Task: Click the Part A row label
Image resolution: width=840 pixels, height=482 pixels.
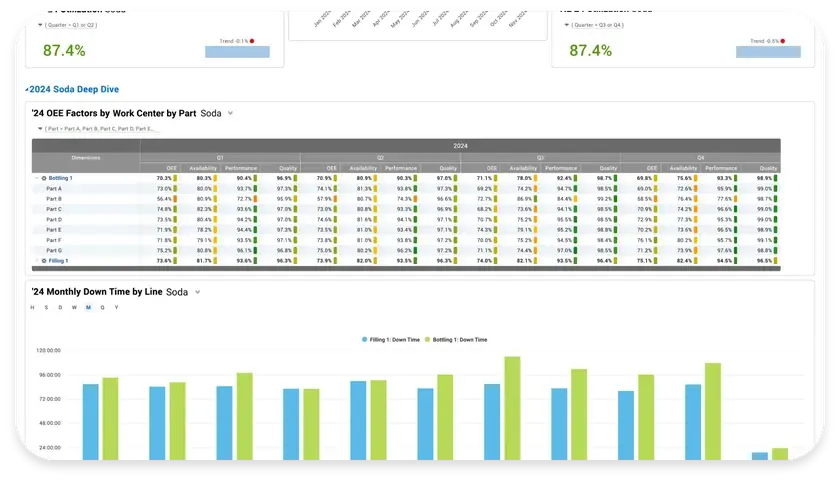Action: pos(54,189)
